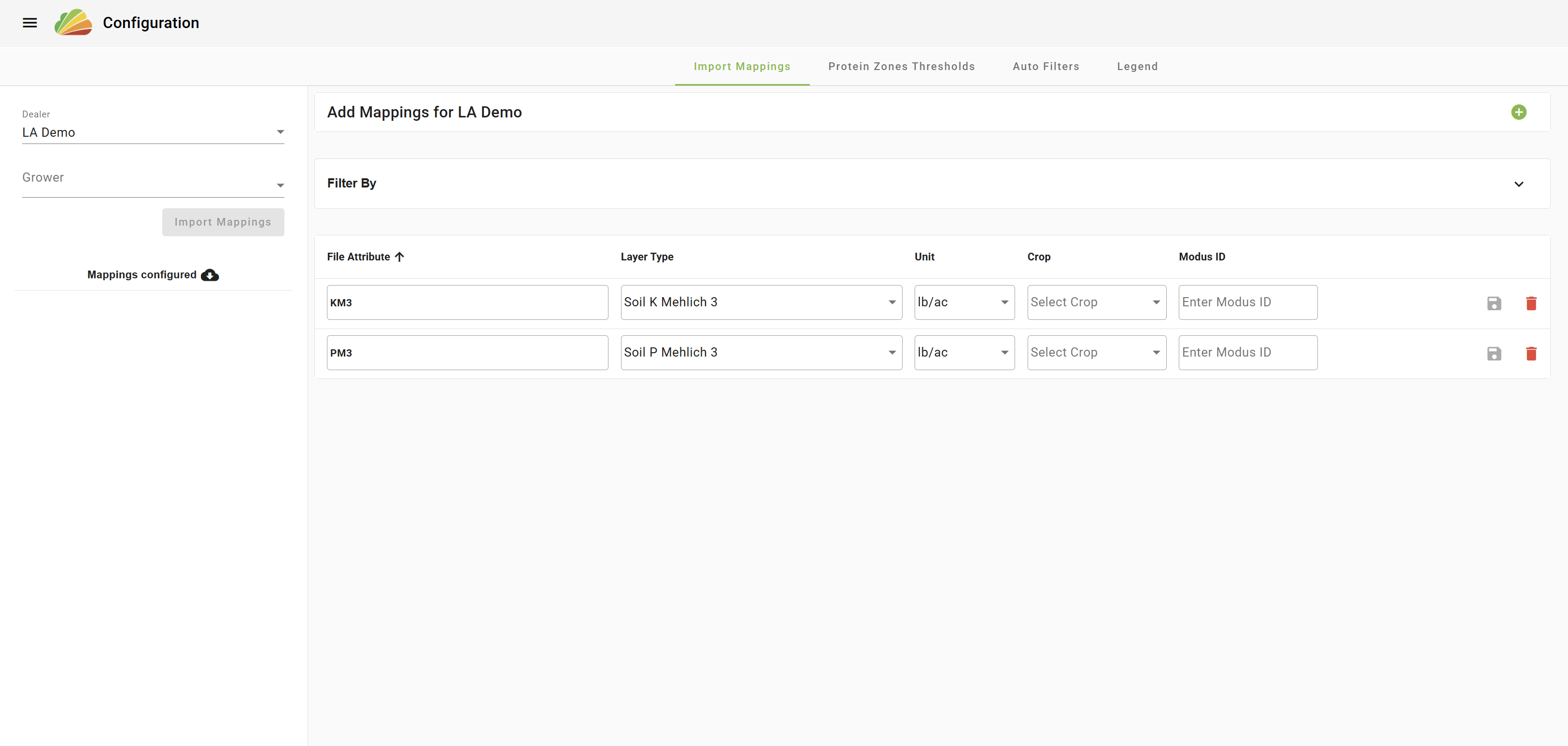Open Layer Type dropdown Soil K Mehlich 3
The height and width of the screenshot is (746, 1568).
pos(761,302)
